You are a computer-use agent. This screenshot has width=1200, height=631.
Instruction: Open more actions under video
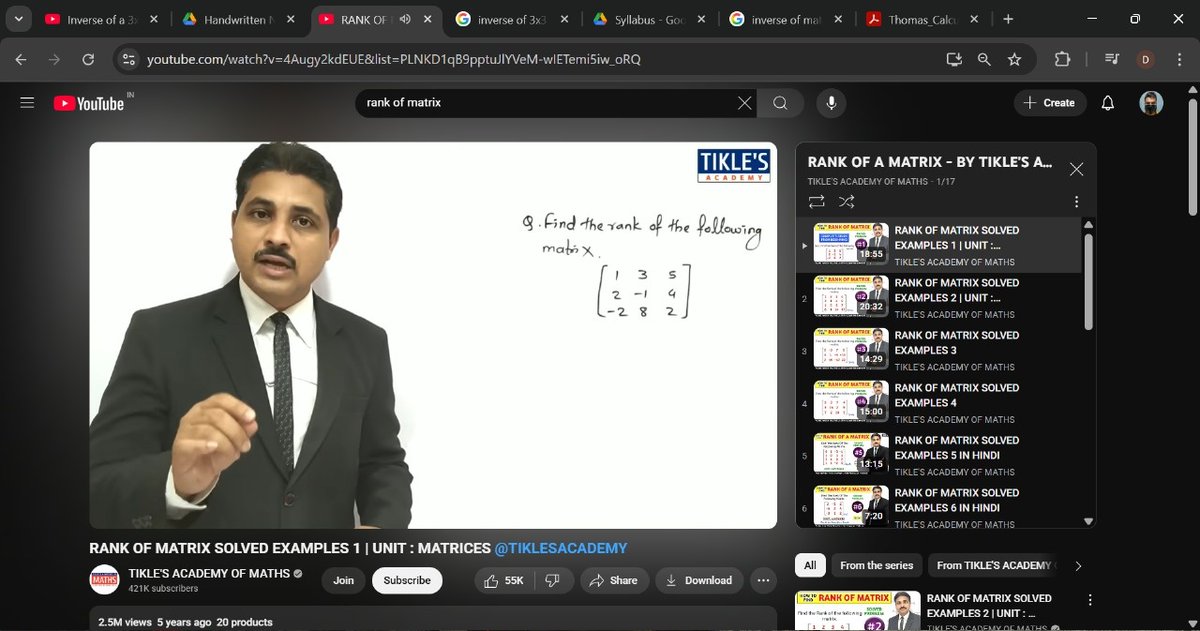[x=763, y=580]
